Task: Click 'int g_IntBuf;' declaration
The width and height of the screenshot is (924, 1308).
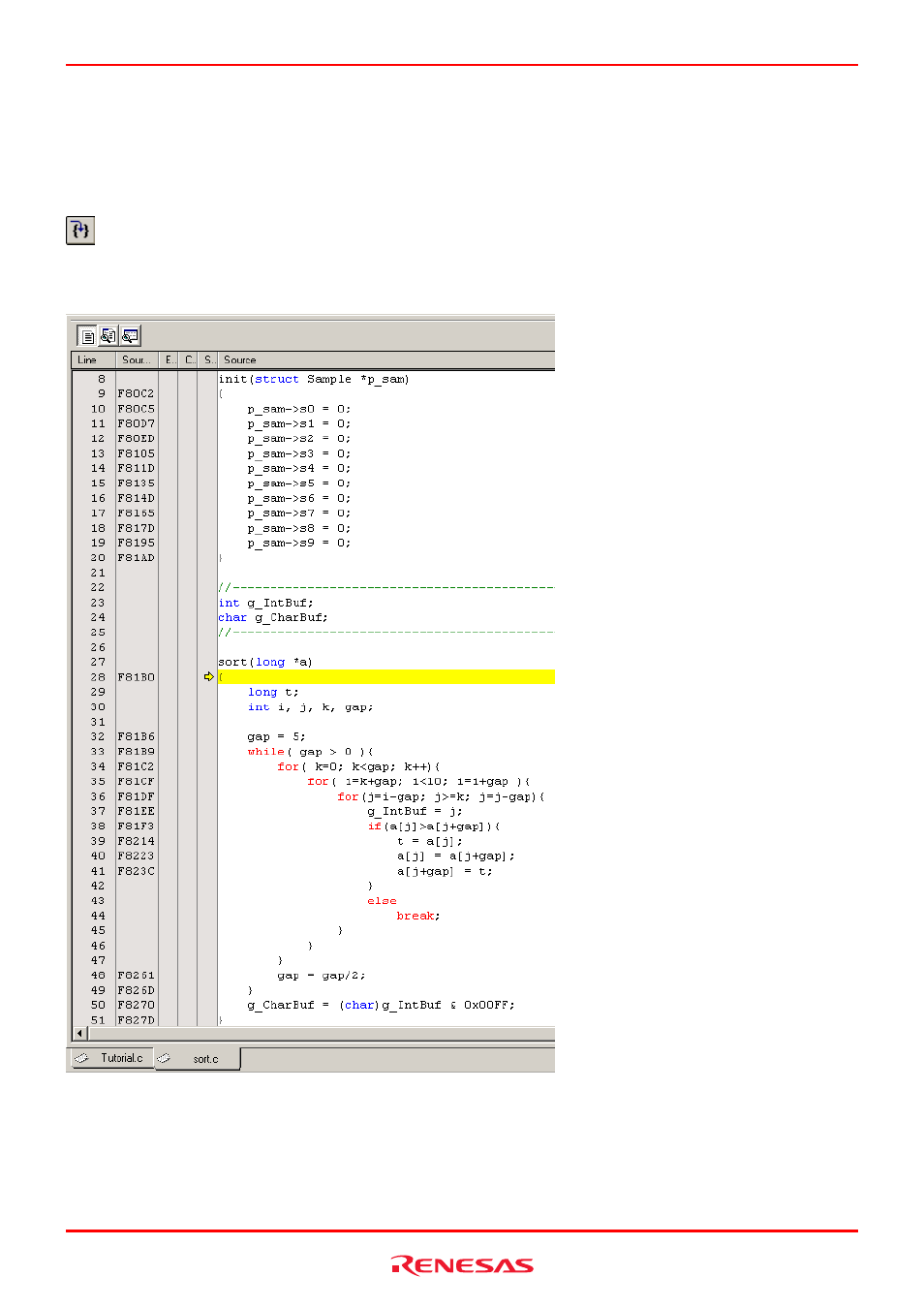Action: (265, 603)
